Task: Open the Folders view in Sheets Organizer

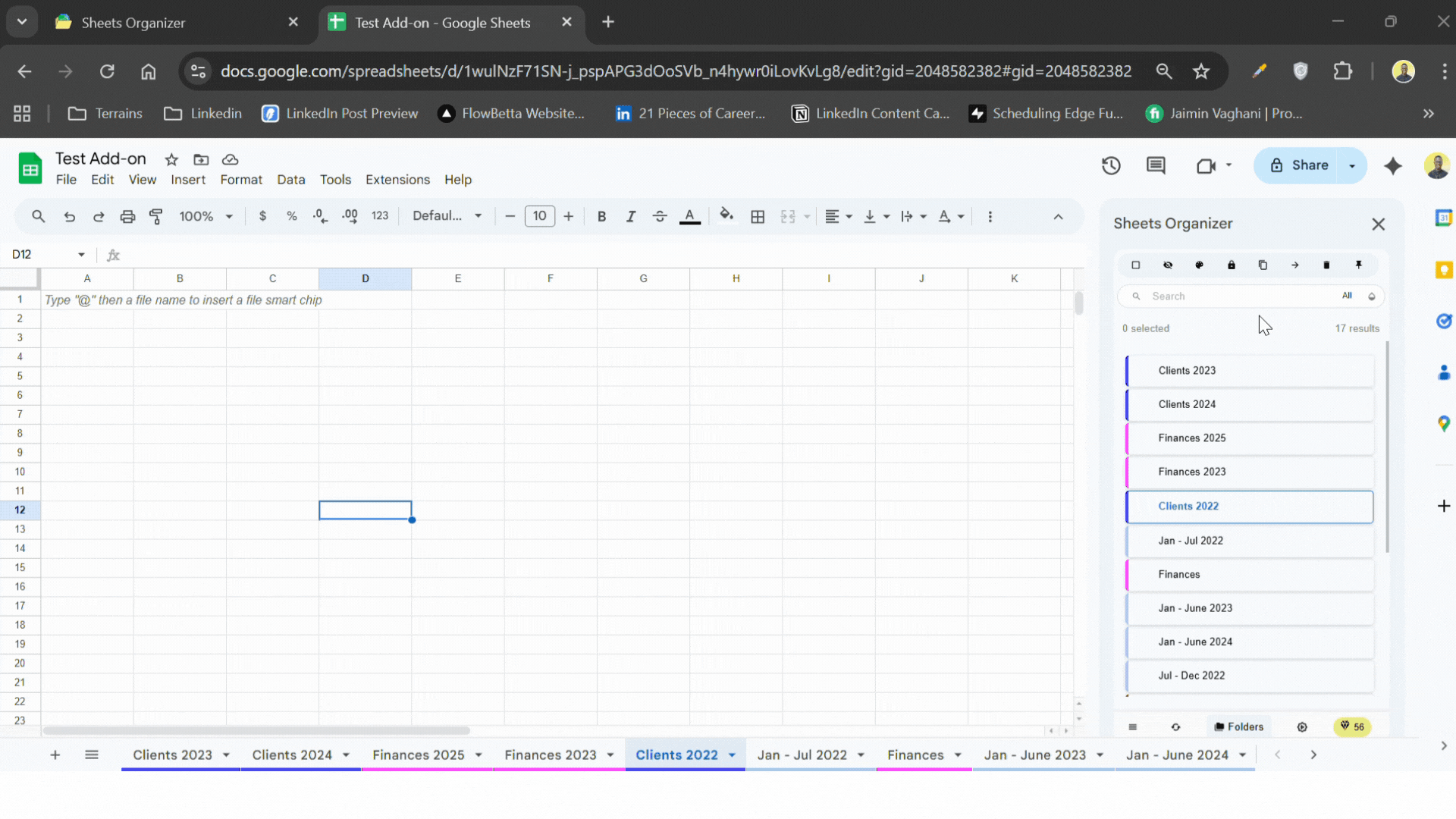Action: [1239, 726]
